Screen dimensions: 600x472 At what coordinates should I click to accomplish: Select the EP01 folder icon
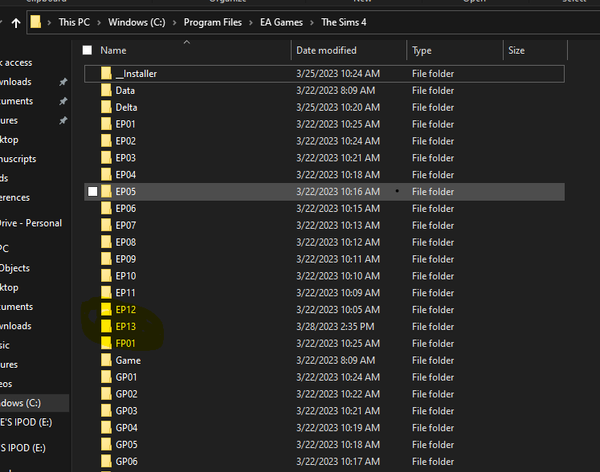pos(106,124)
